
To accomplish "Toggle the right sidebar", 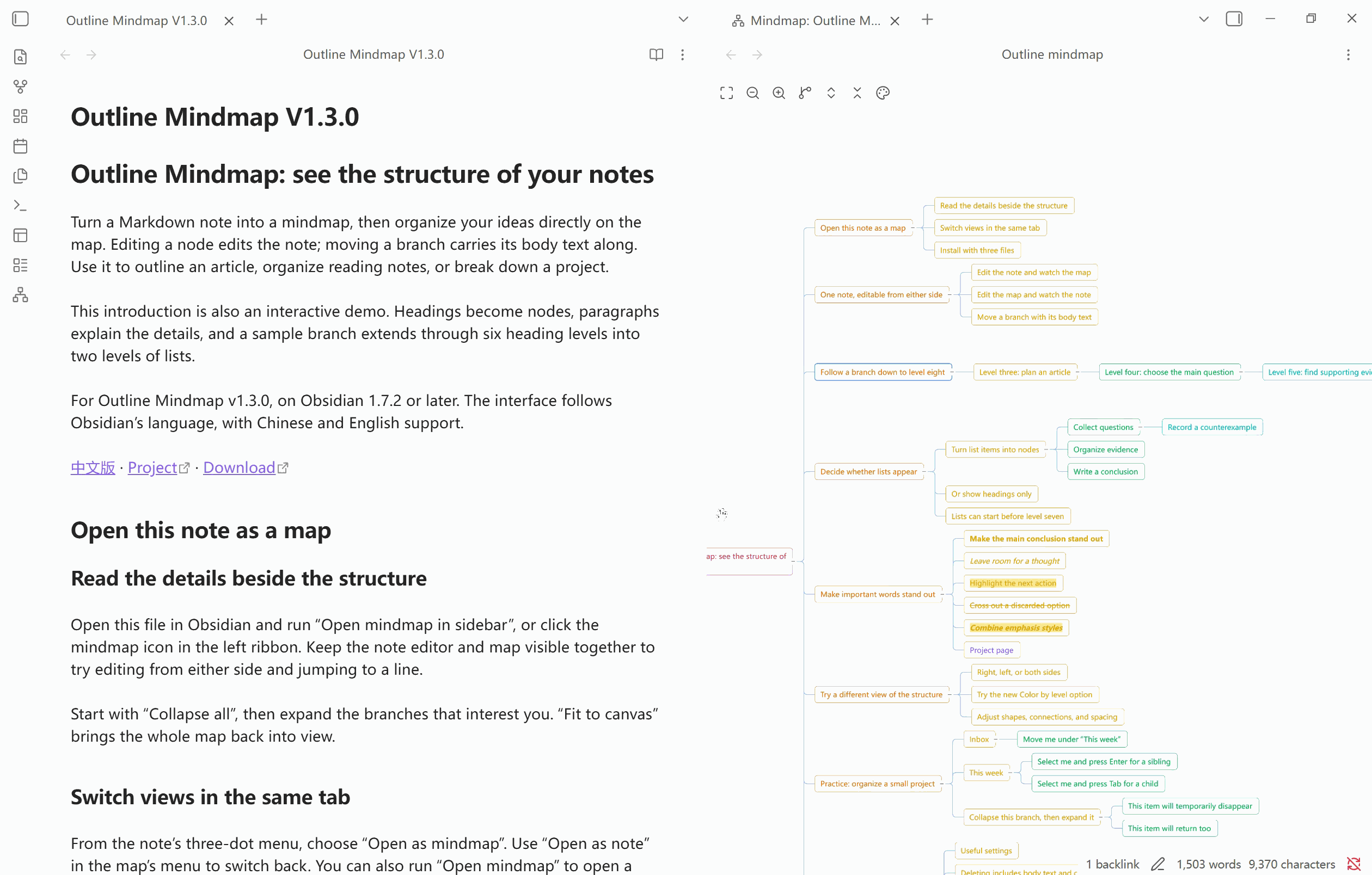I will (x=1234, y=20).
